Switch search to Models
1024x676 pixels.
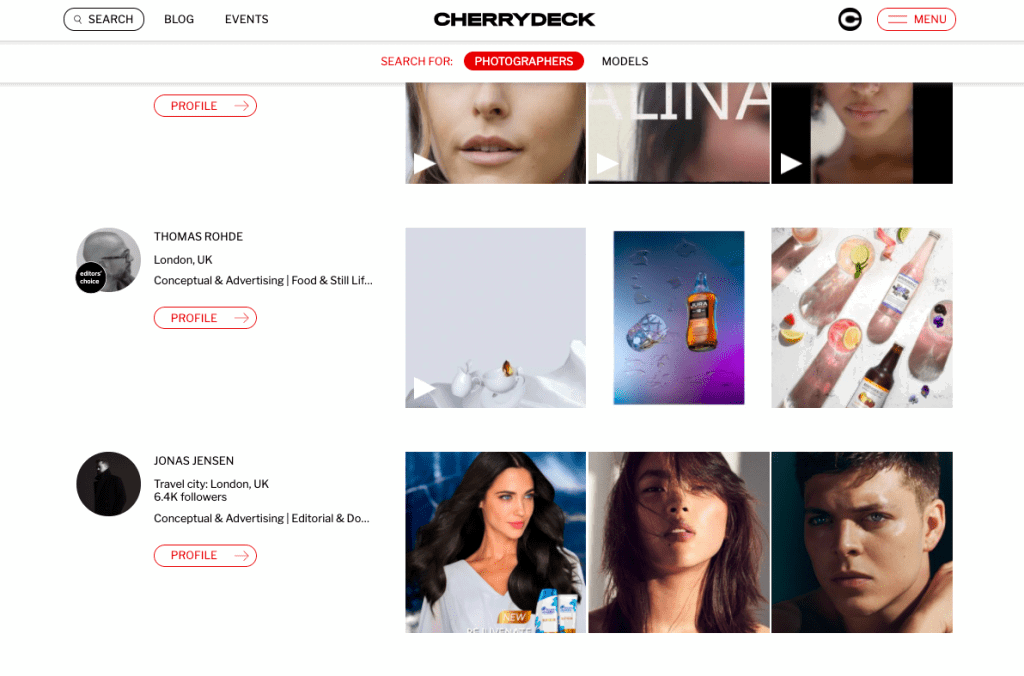[x=625, y=61]
